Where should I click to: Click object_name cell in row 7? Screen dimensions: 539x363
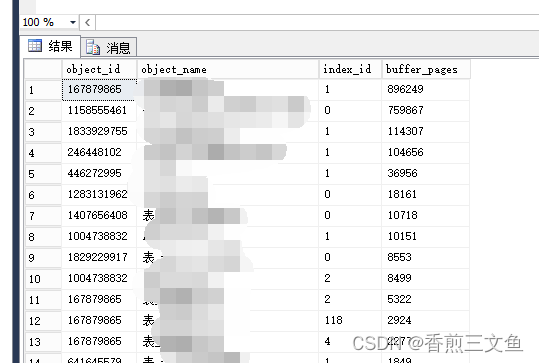[x=228, y=216]
